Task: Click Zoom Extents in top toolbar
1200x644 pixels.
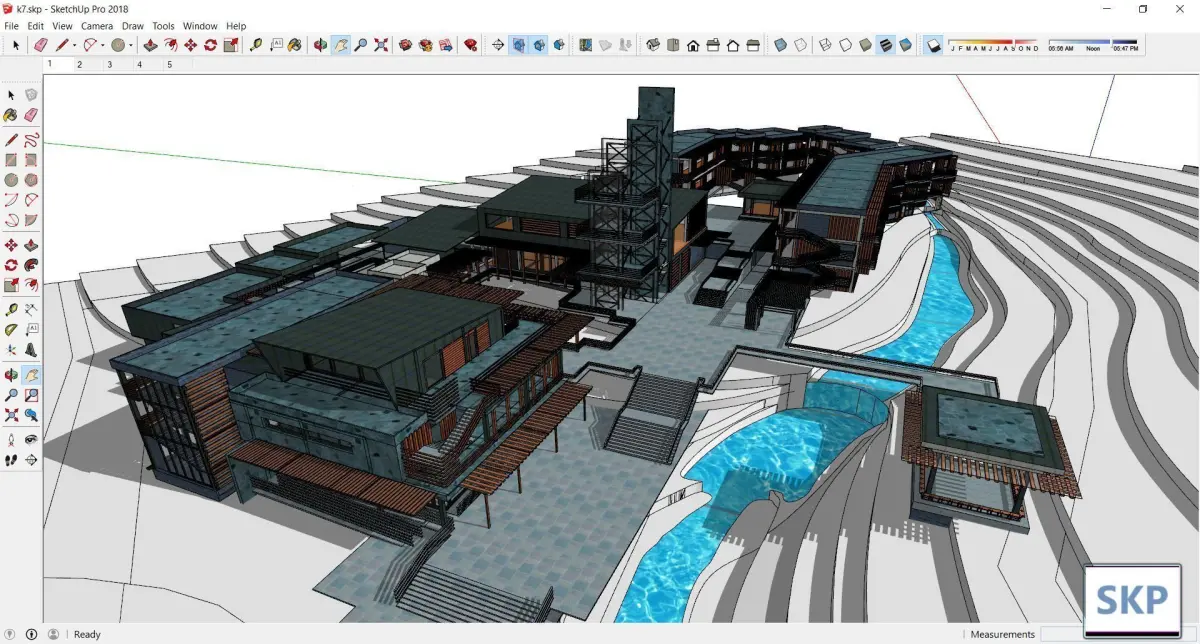Action: click(x=381, y=45)
